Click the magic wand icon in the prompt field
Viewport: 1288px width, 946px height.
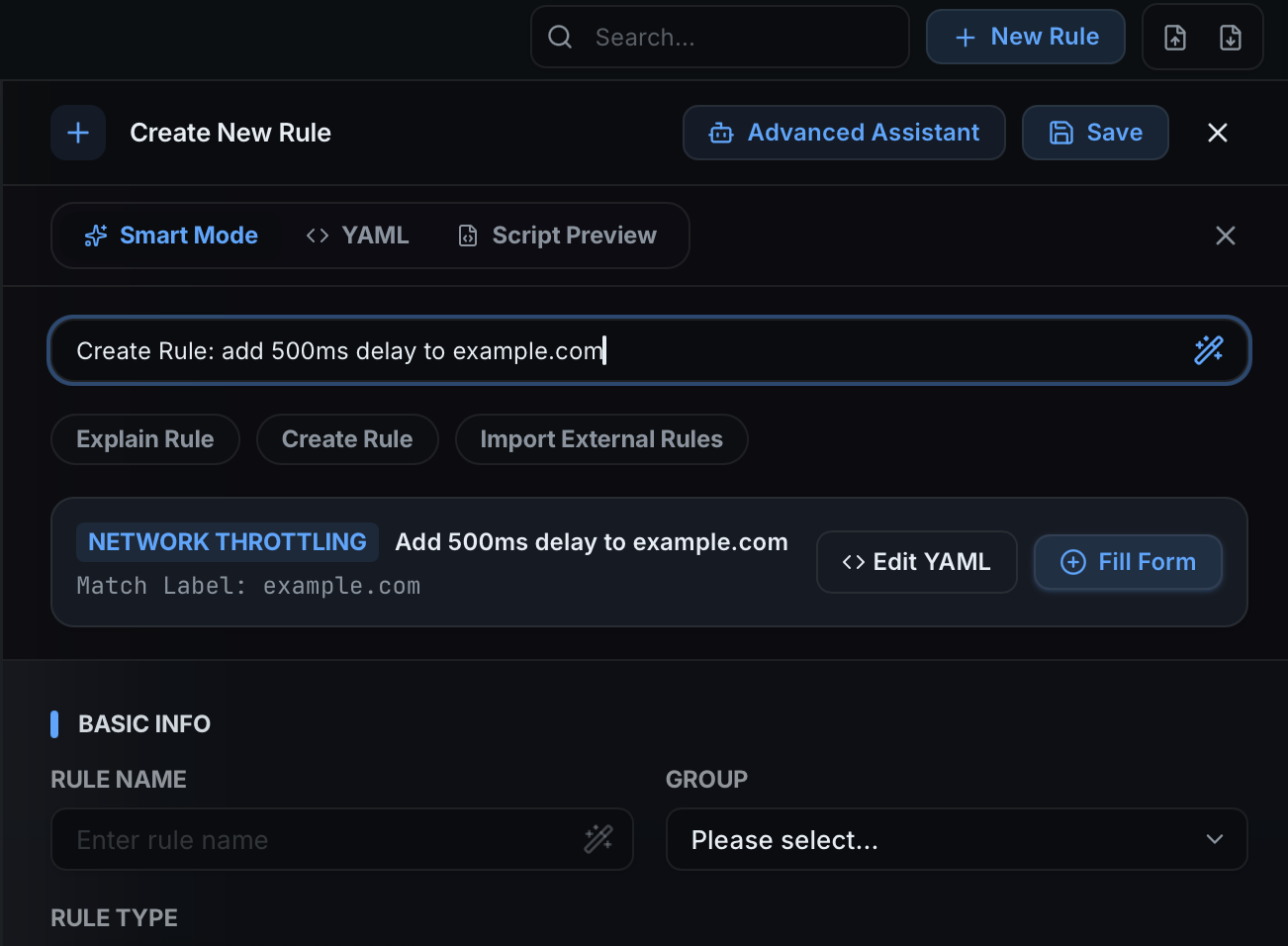[1209, 349]
